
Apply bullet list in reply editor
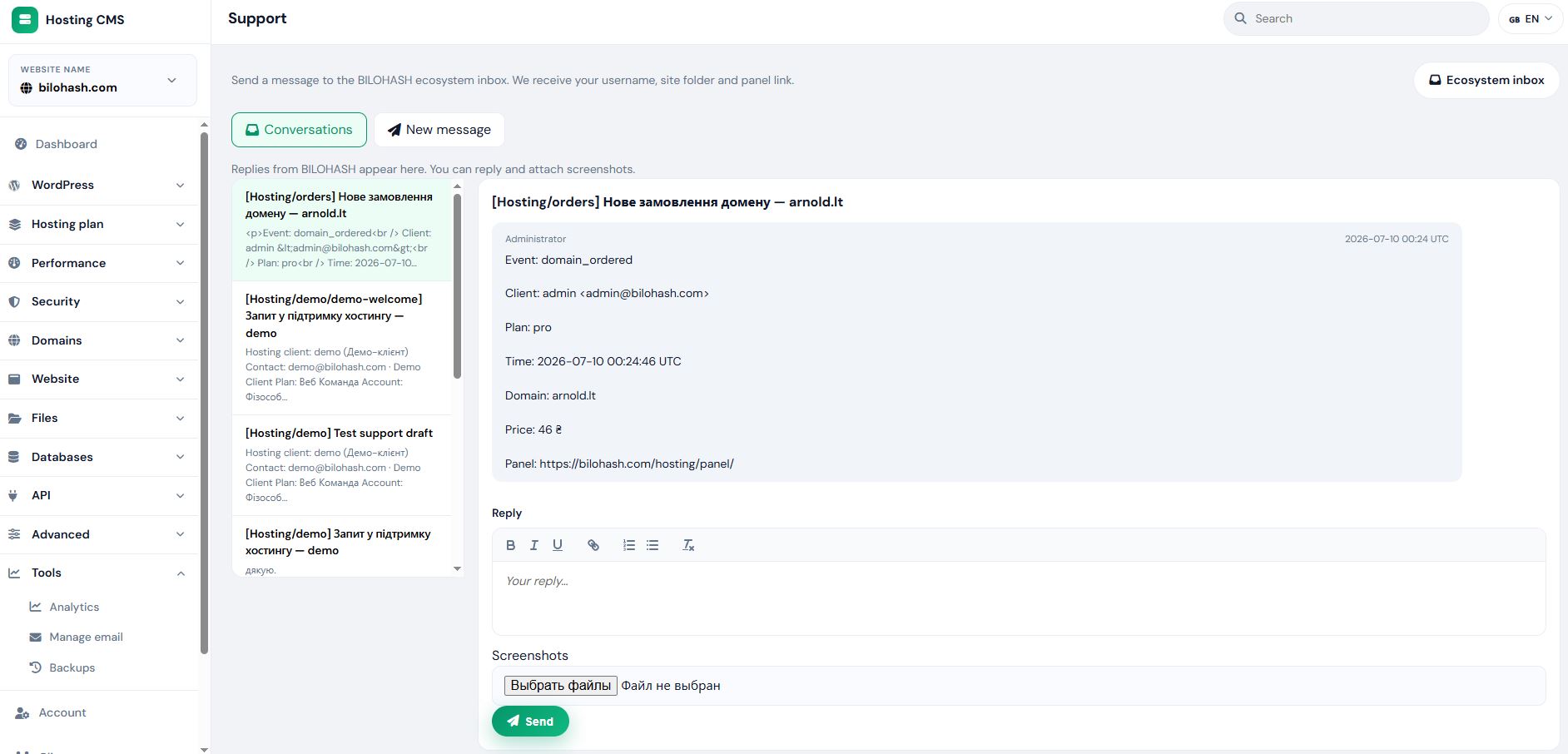click(653, 545)
